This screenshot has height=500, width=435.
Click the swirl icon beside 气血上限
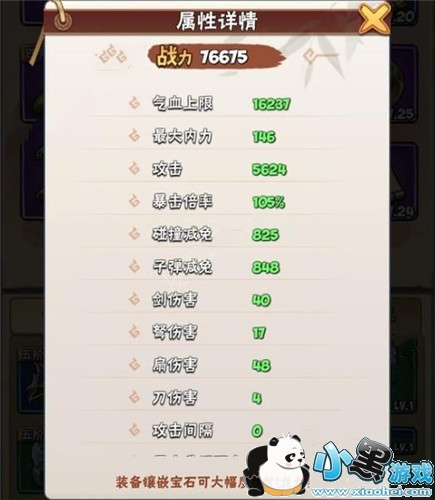coord(135,103)
